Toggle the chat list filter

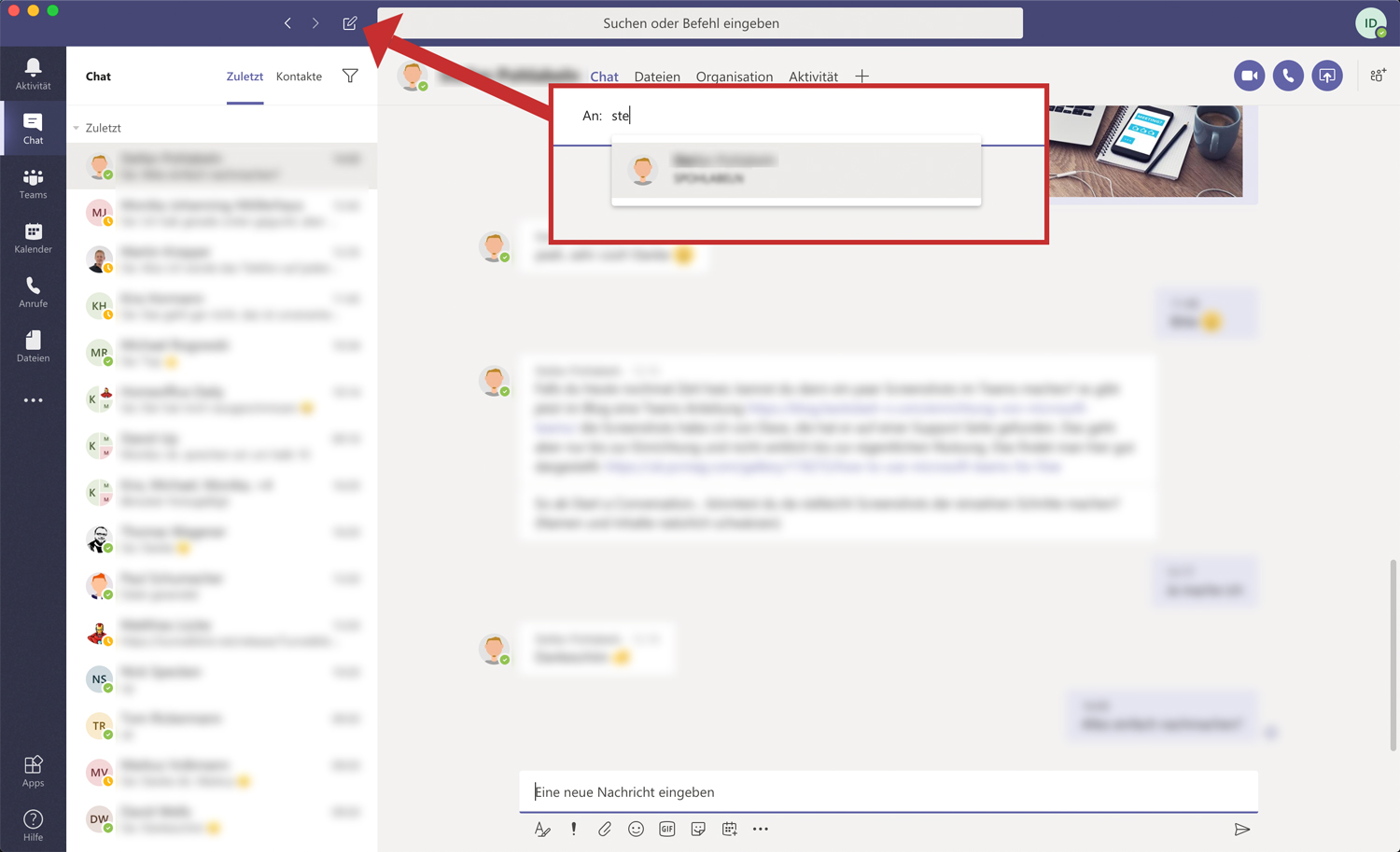pyautogui.click(x=350, y=76)
